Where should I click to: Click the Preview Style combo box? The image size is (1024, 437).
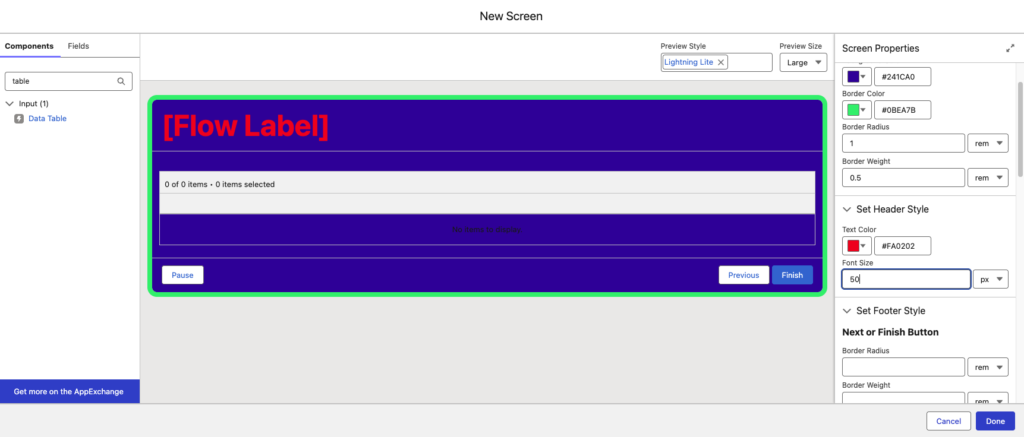click(716, 63)
